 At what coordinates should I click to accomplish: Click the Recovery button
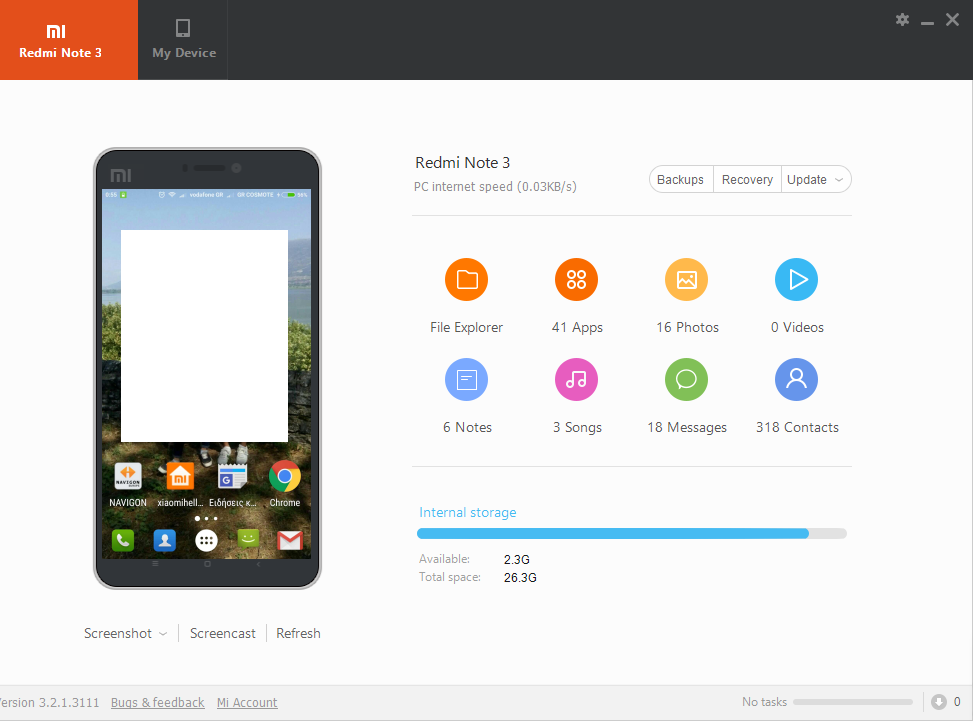(x=747, y=179)
